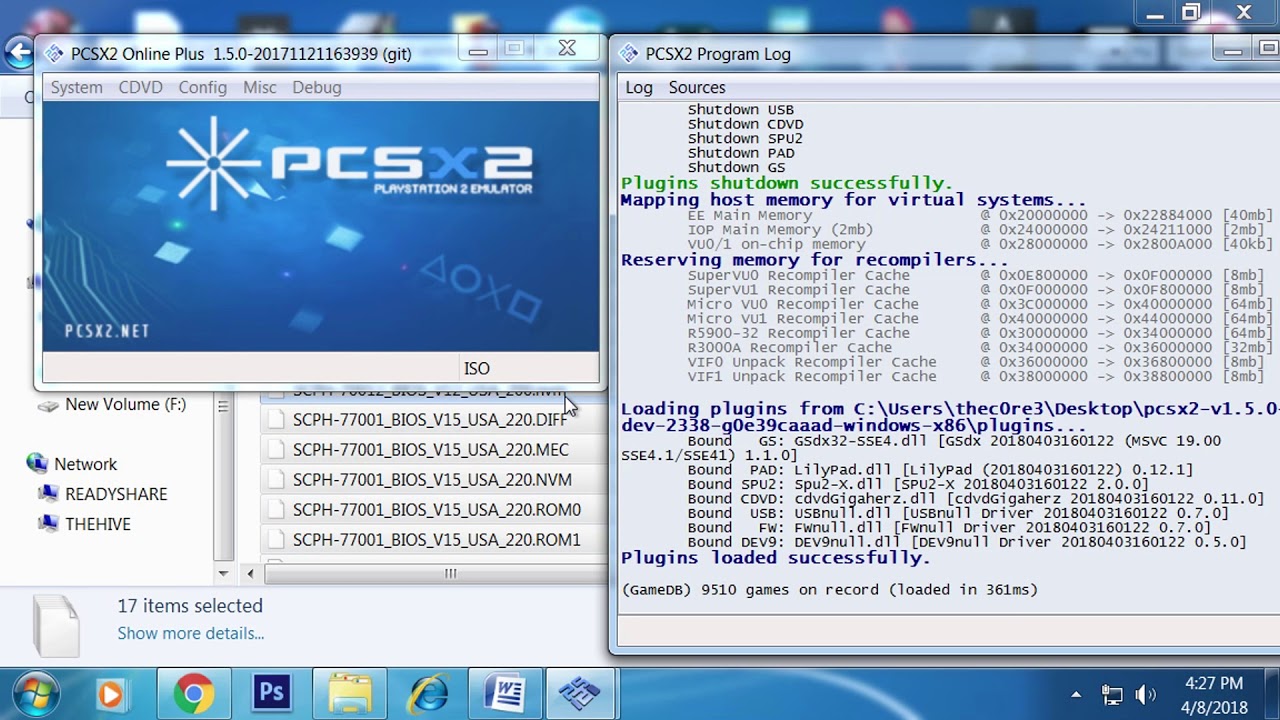The width and height of the screenshot is (1280, 720).
Task: Open Photoshop from the taskbar
Action: tap(271, 694)
